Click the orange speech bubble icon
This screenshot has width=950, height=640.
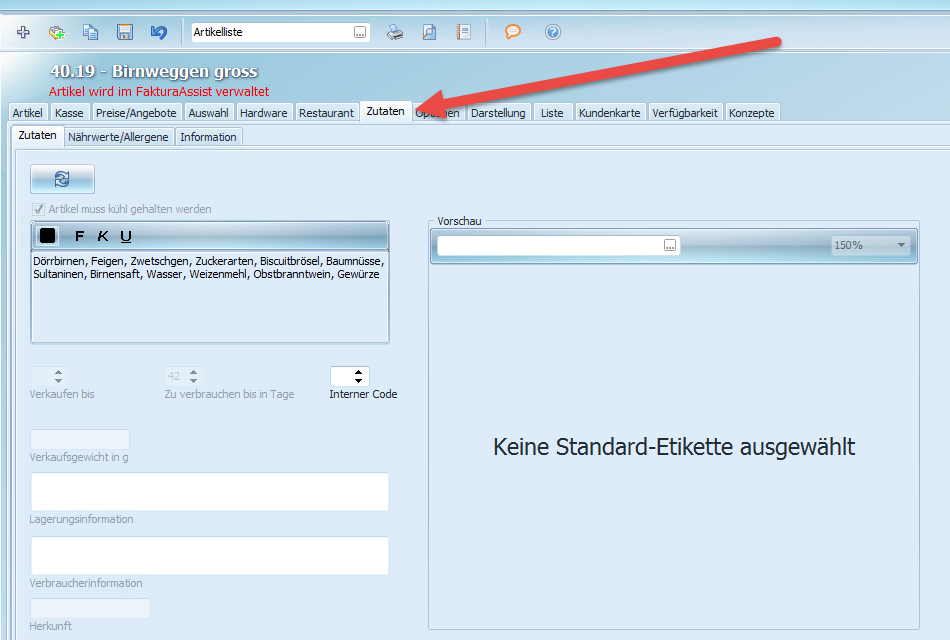tap(513, 32)
